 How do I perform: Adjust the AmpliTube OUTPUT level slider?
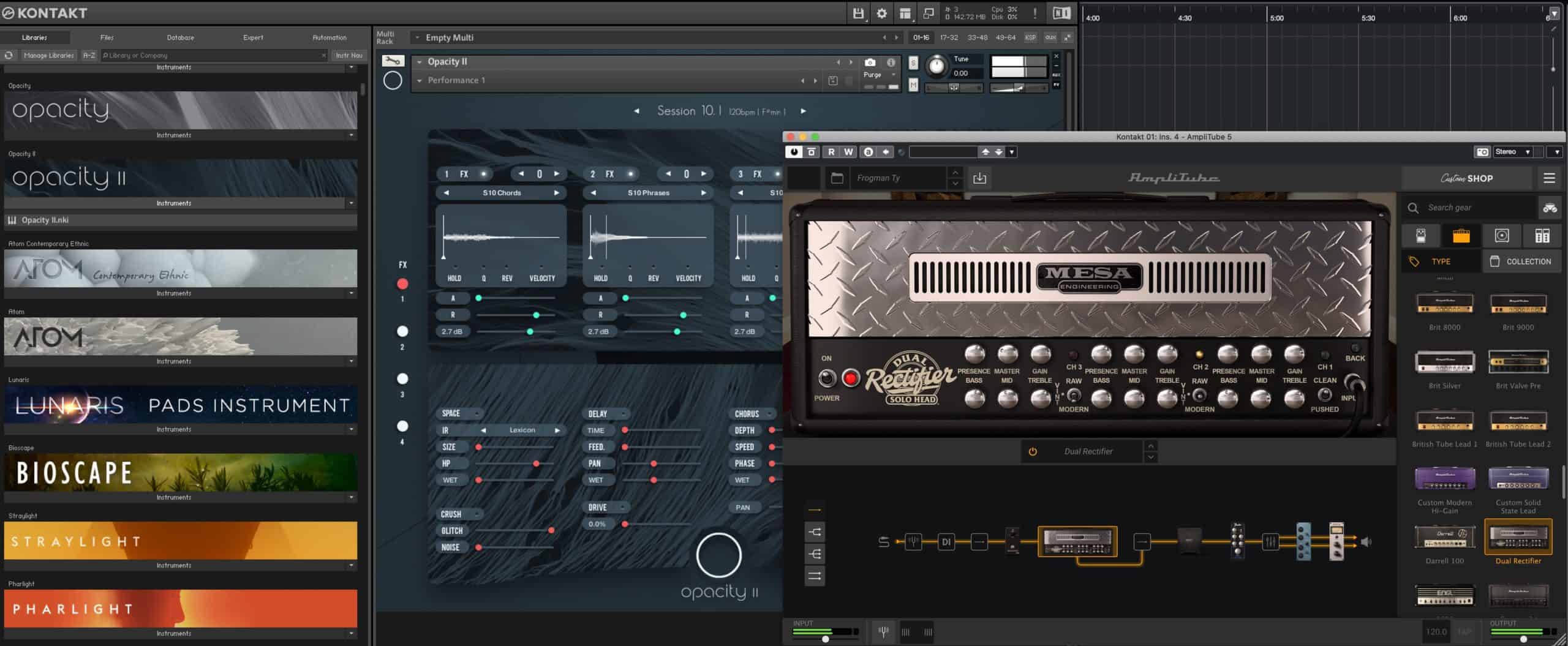[1523, 639]
